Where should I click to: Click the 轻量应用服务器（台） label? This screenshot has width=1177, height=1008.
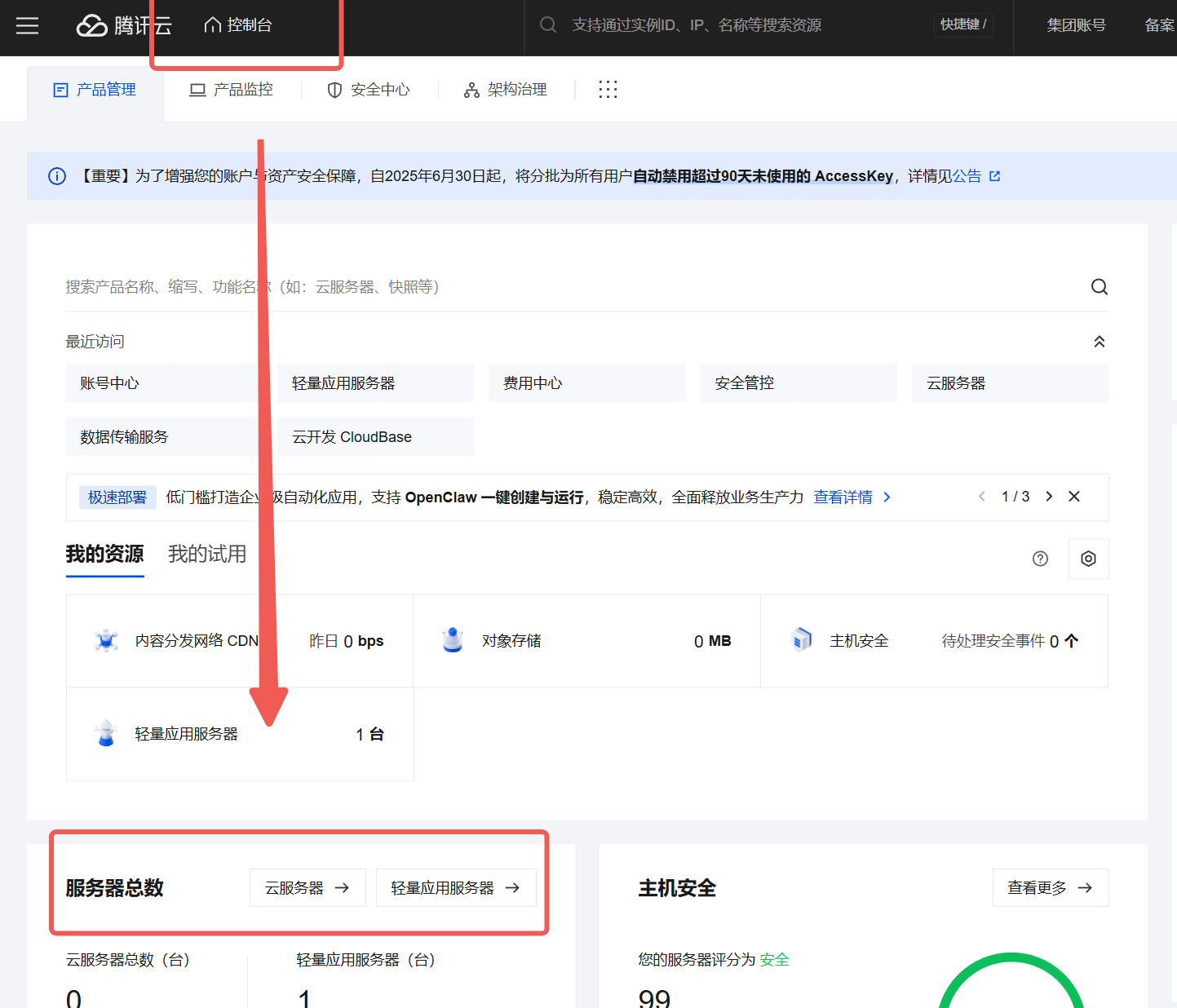click(x=366, y=960)
